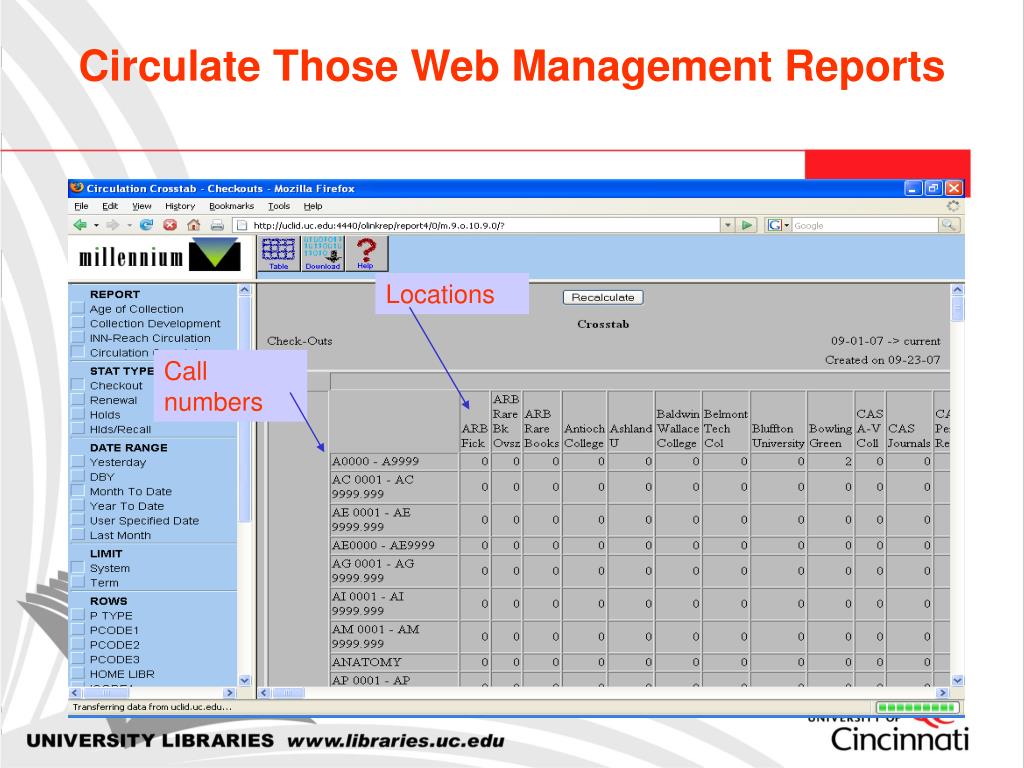Screen dimensions: 1024x768
Task: Click the 'Bluffton University' column header
Action: [x=778, y=436]
